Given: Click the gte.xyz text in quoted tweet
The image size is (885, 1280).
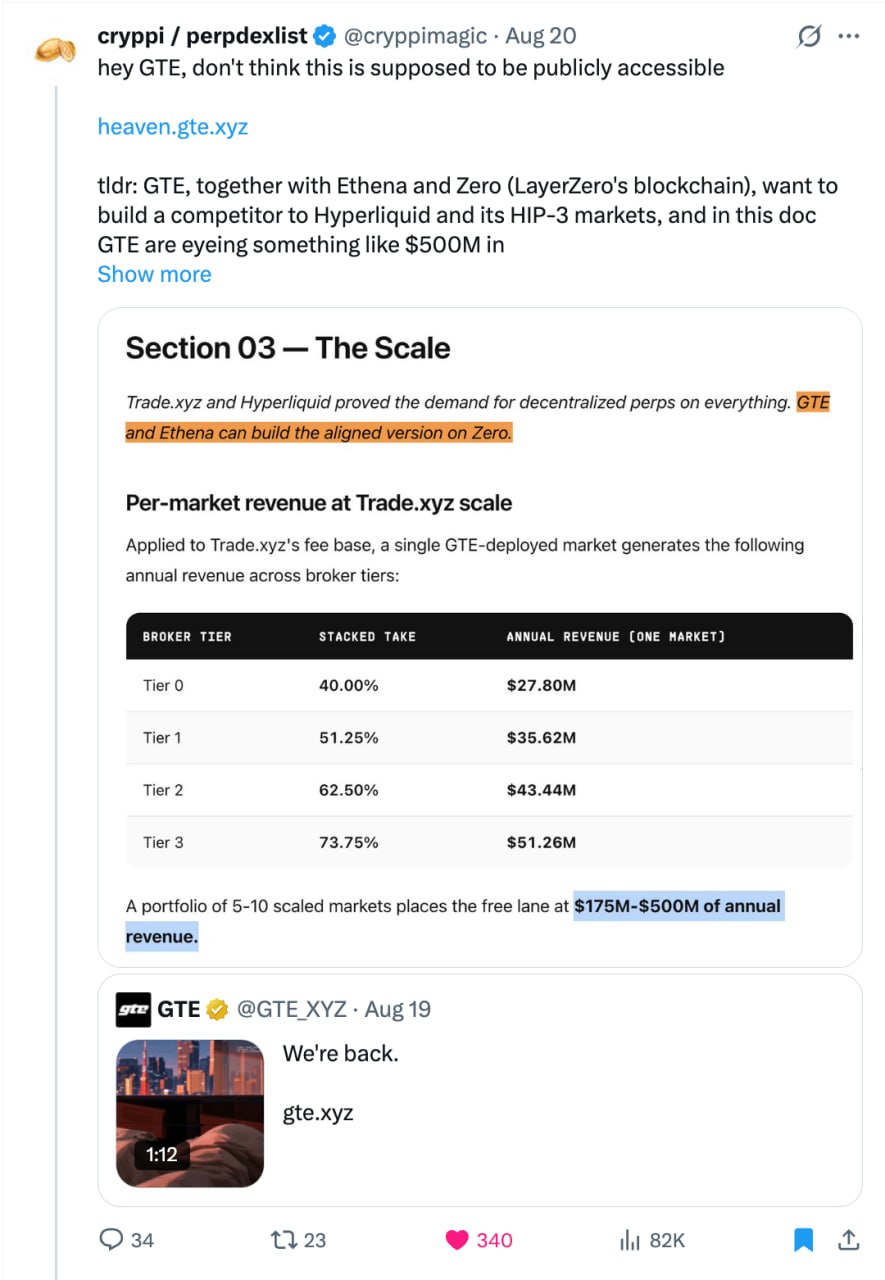Looking at the screenshot, I should 318,1112.
